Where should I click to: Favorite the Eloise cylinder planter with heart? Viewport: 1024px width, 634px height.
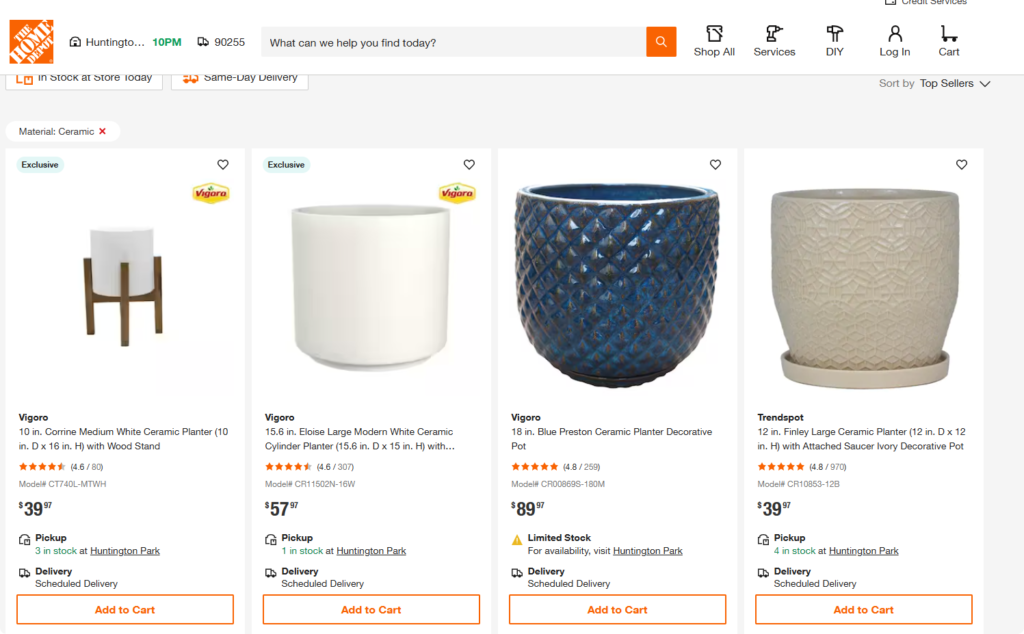(469, 165)
